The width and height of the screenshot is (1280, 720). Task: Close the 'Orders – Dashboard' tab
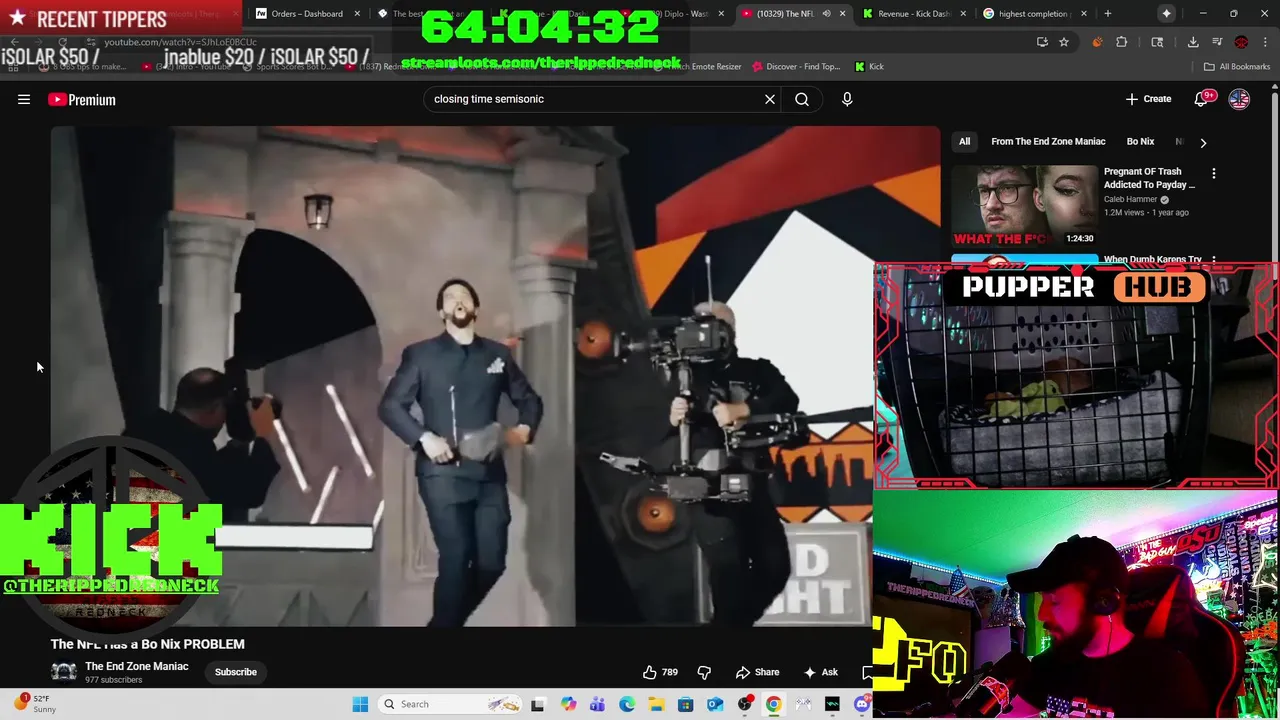(x=357, y=14)
